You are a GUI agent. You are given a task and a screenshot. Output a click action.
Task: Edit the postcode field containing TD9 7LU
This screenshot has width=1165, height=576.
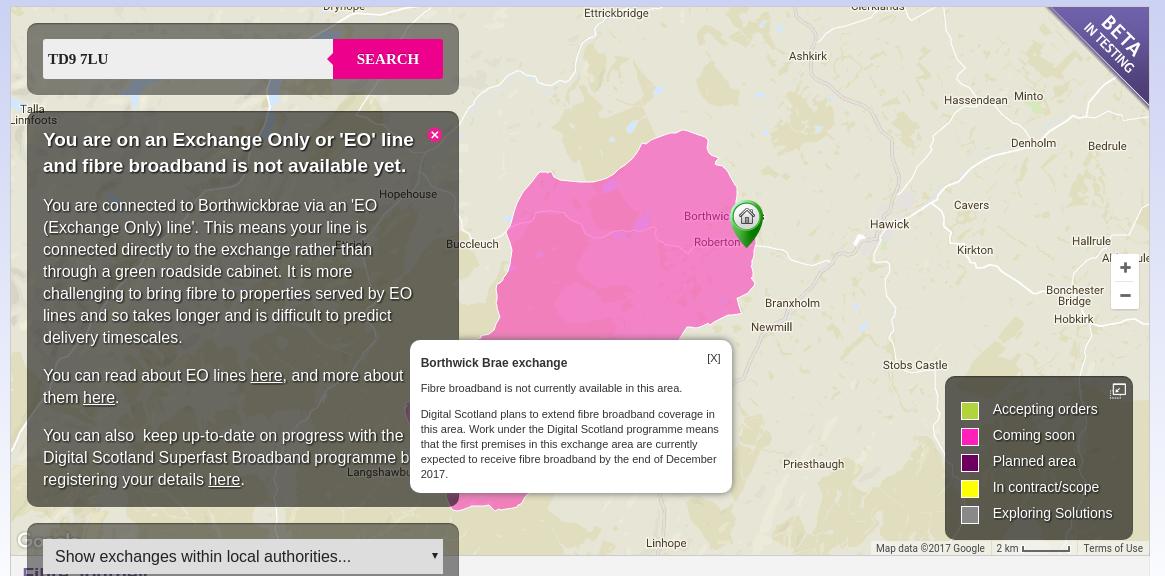pyautogui.click(x=188, y=59)
